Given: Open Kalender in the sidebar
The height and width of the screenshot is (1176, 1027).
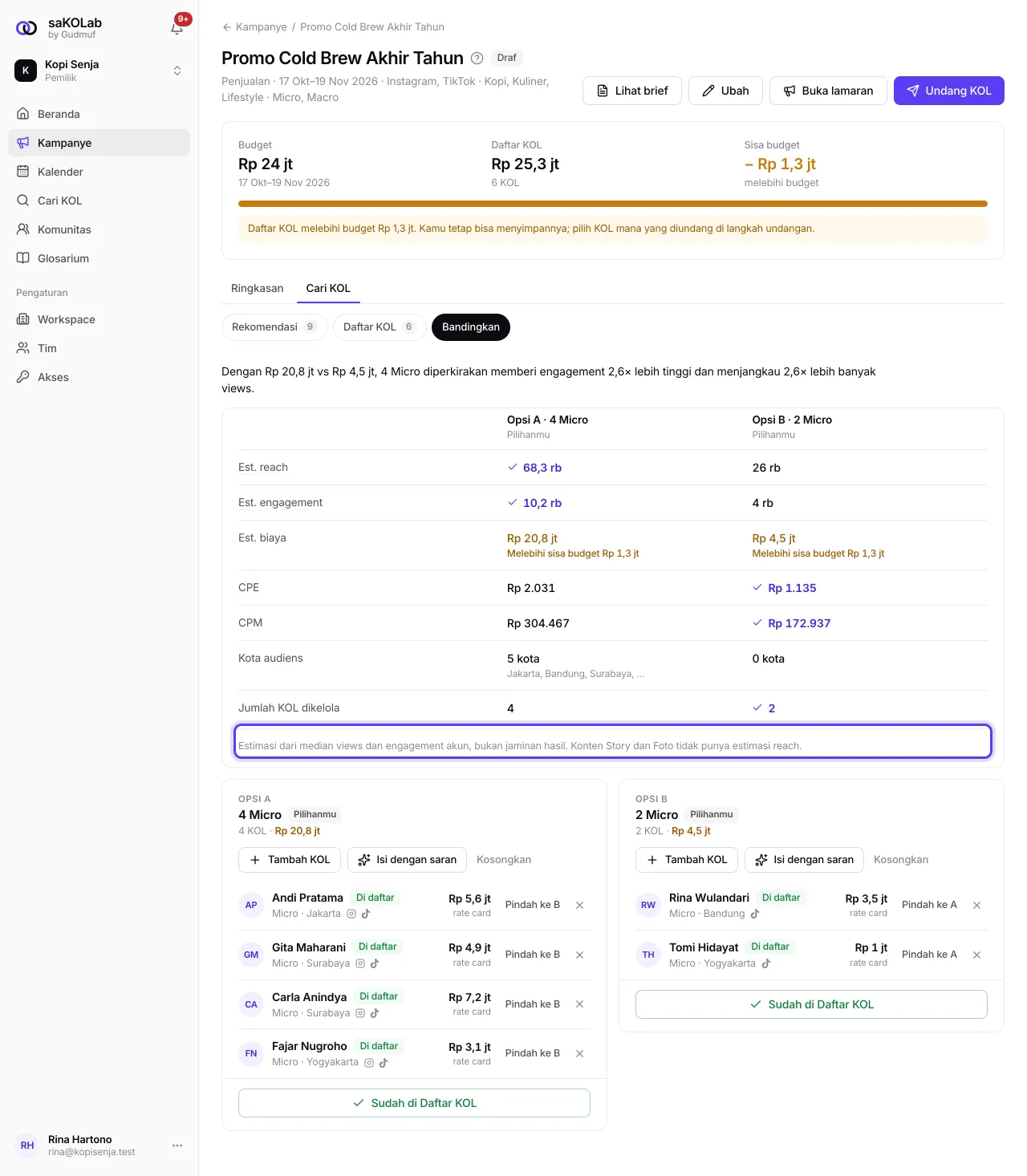Looking at the screenshot, I should click(99, 172).
